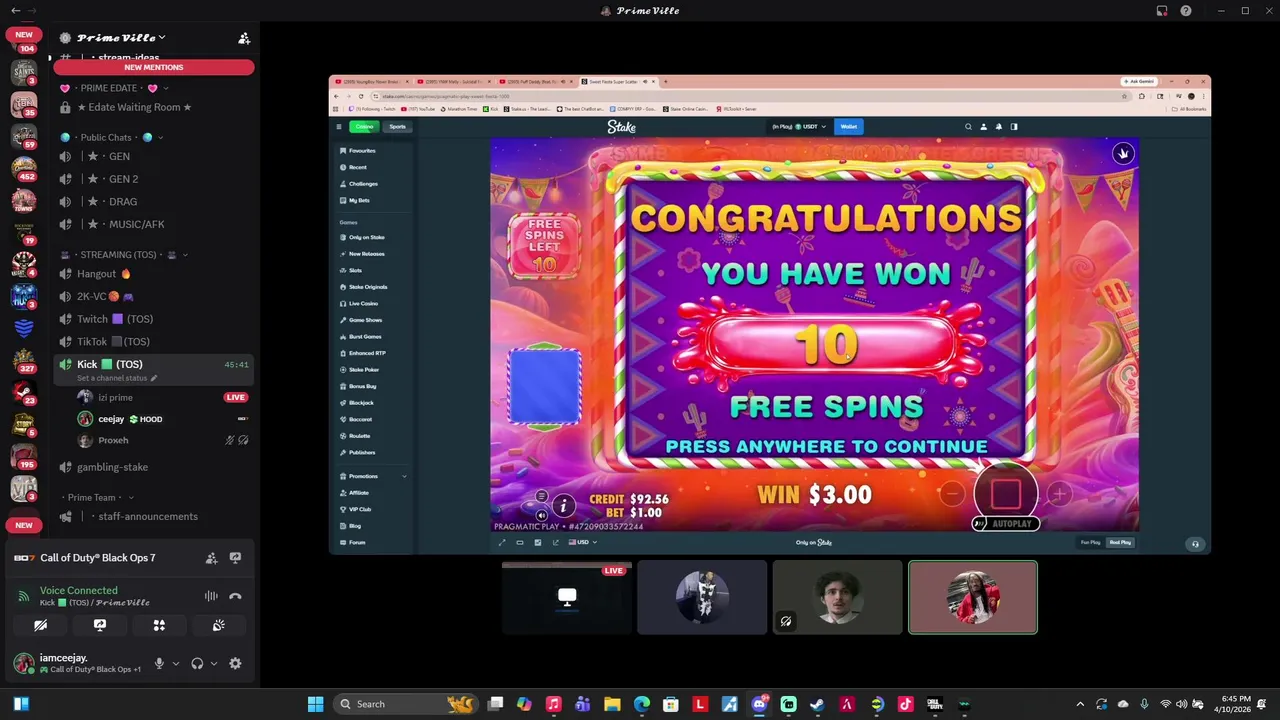Open Steam from the taskbar

(x=817, y=704)
